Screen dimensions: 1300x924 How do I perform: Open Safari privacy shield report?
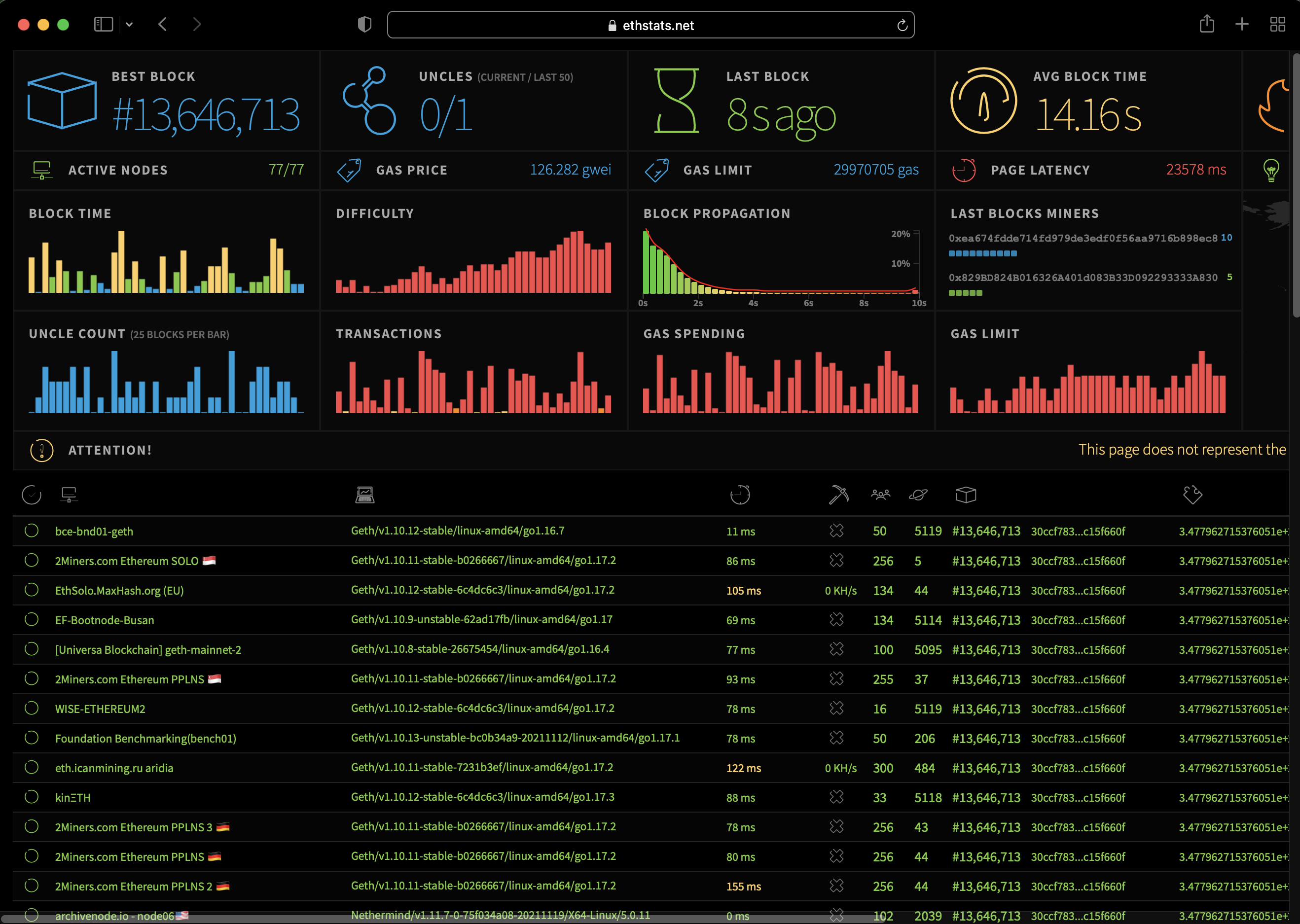[364, 25]
